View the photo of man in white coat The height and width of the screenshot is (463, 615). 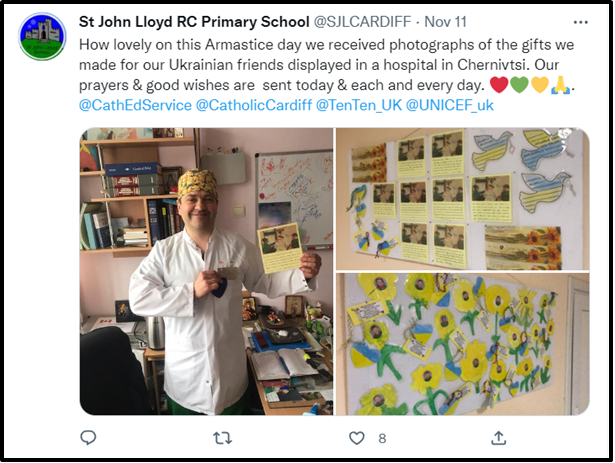206,272
